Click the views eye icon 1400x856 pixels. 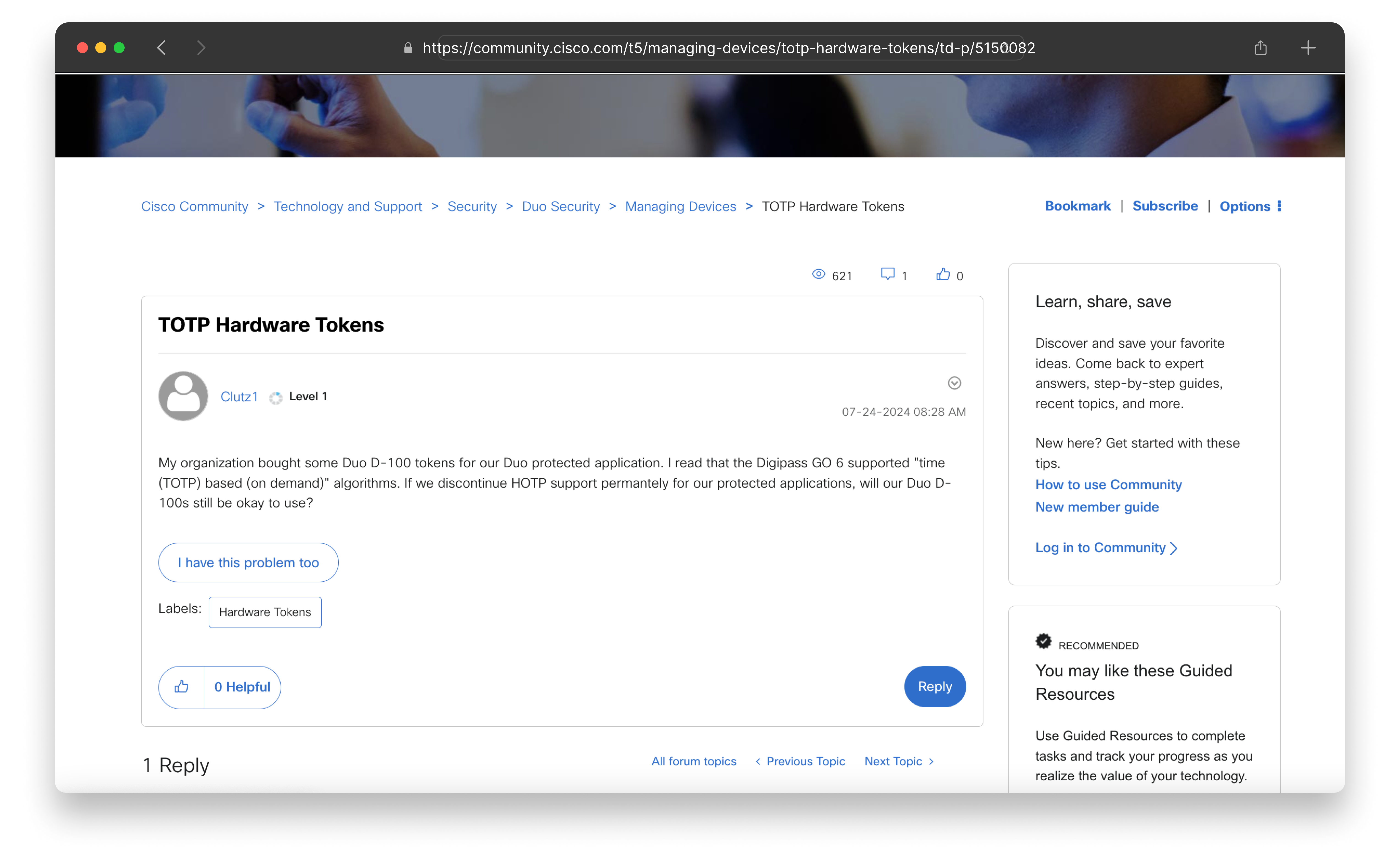(x=818, y=274)
